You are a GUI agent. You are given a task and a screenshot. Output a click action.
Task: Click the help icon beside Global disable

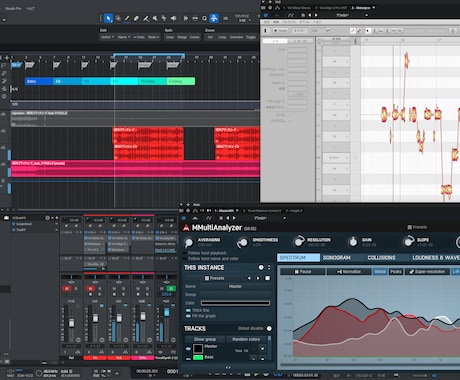[x=269, y=329]
